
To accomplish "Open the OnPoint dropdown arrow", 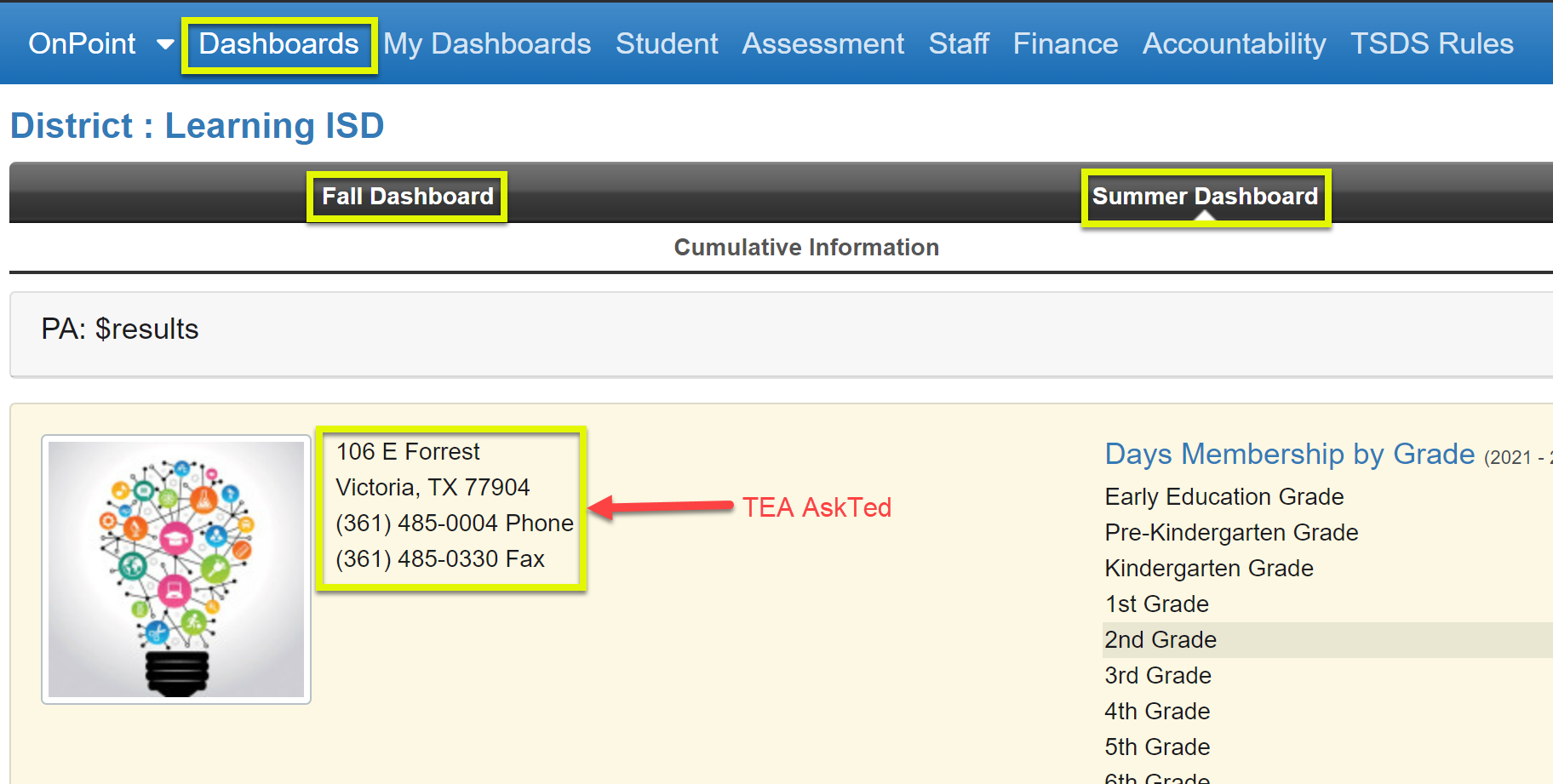I will 164,44.
